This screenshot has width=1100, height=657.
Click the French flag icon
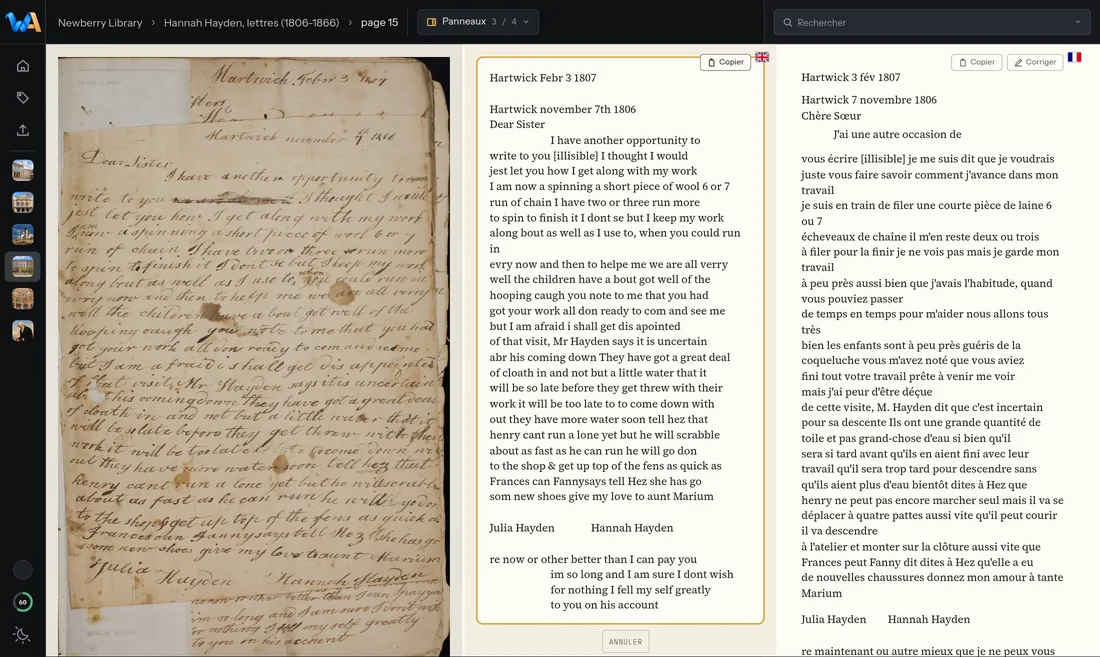[x=1074, y=57]
